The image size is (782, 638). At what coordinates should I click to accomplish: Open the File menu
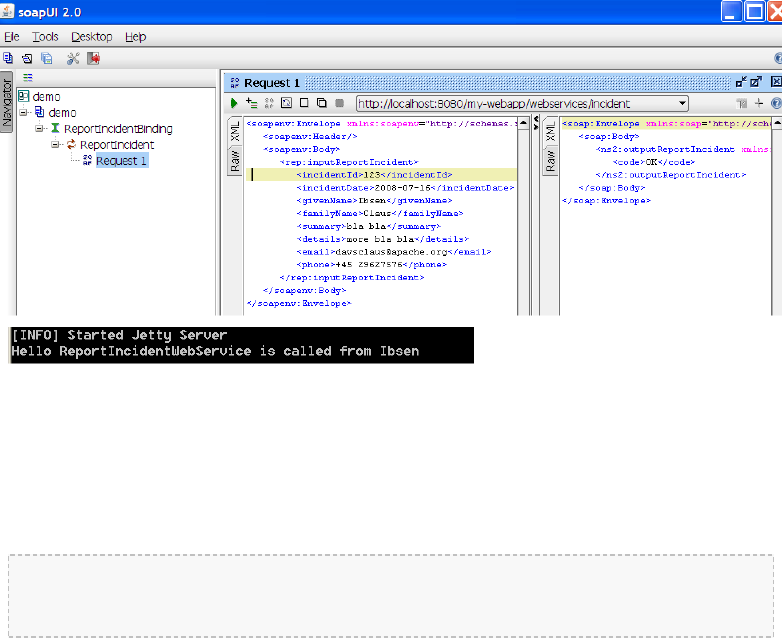coord(11,37)
